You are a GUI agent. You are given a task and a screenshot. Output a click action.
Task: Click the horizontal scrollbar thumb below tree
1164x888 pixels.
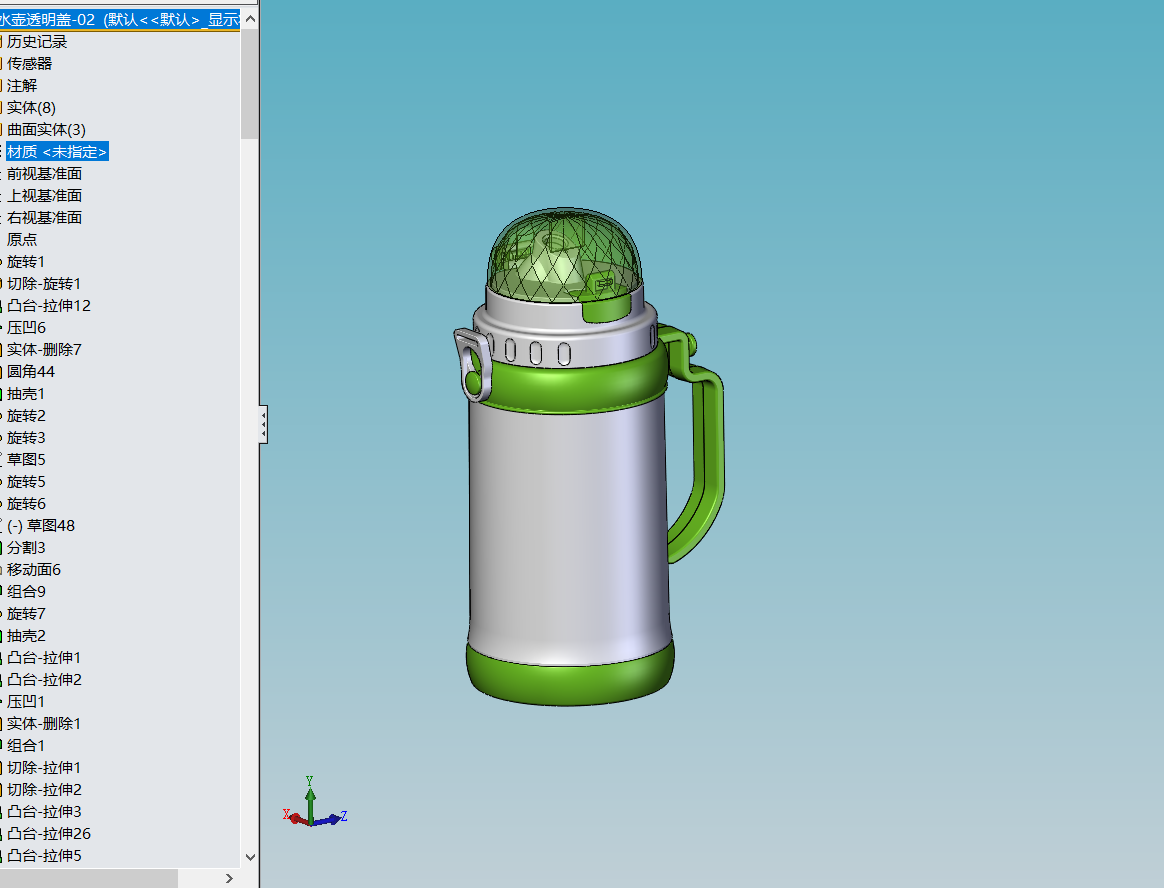click(89, 878)
